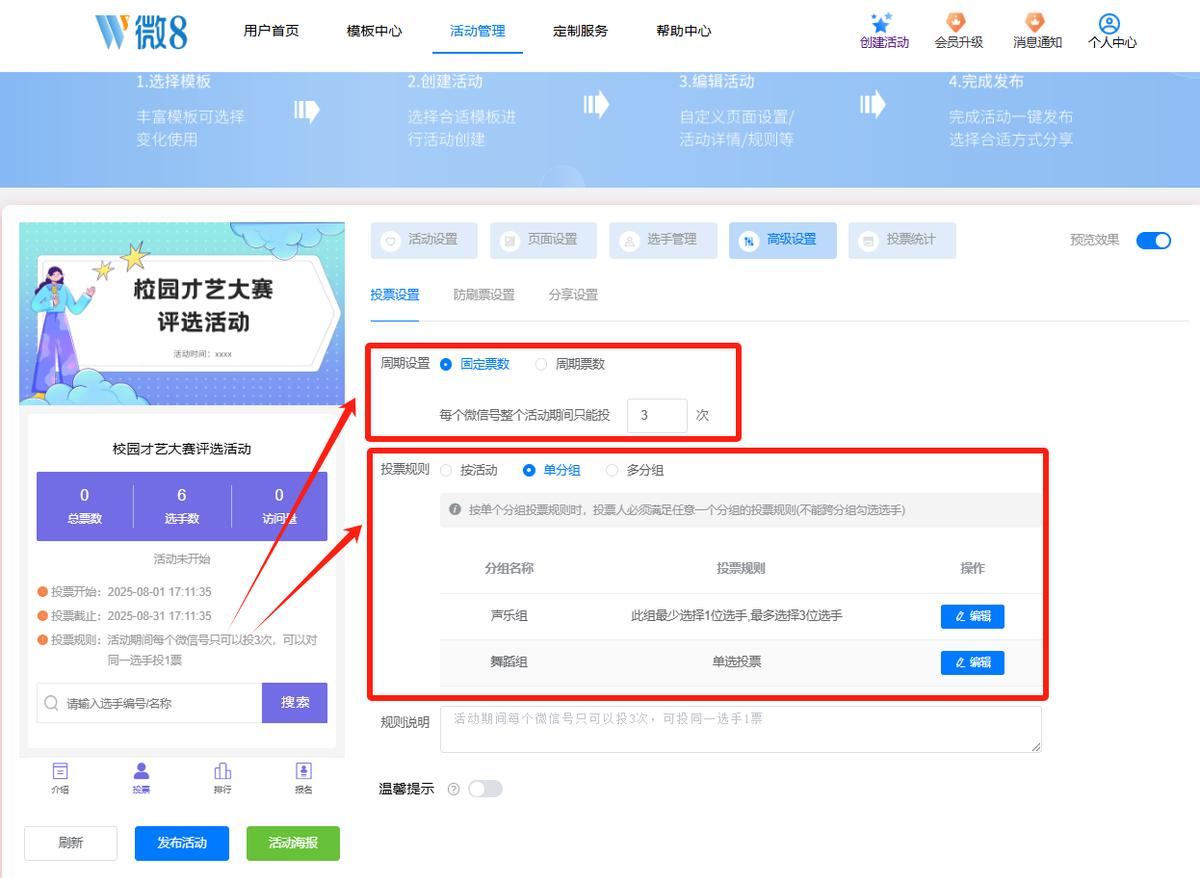Select 按活动 voting rule radio
This screenshot has height=878, width=1200.
pos(446,470)
